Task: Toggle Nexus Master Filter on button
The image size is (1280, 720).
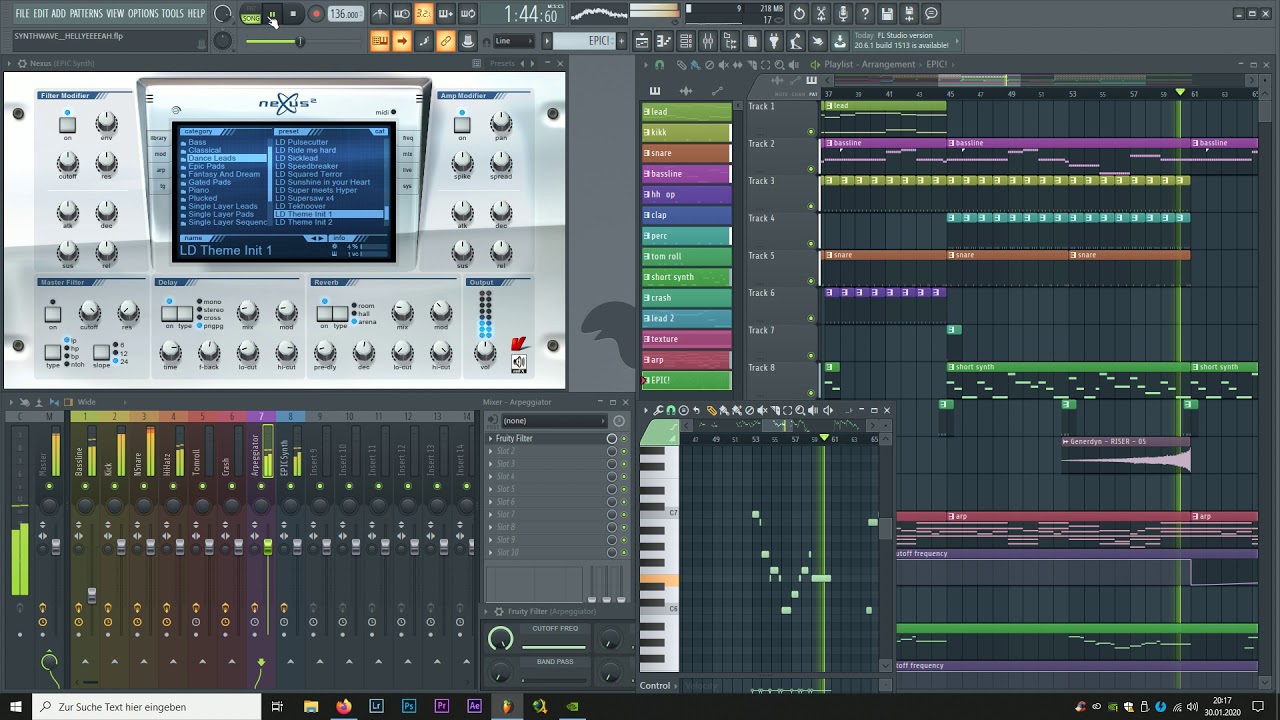Action: [x=52, y=315]
